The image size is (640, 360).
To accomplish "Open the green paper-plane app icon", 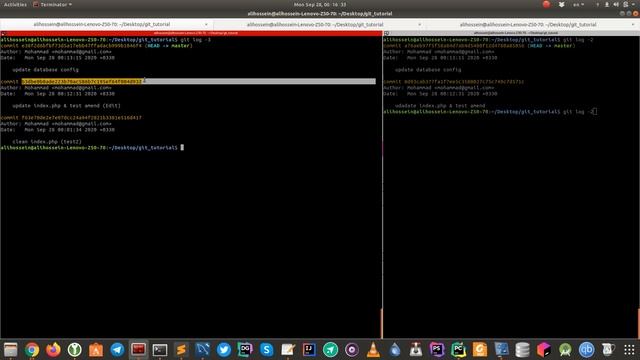I will tap(331, 349).
